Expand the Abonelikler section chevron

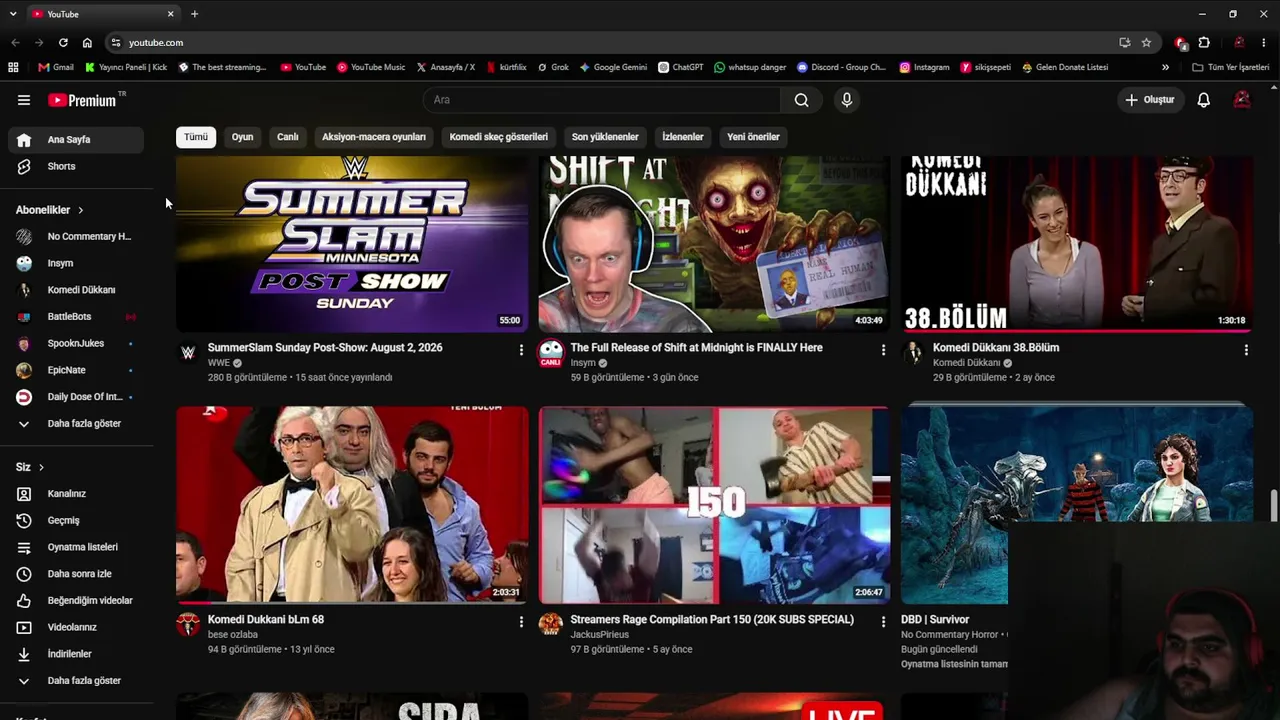80,210
